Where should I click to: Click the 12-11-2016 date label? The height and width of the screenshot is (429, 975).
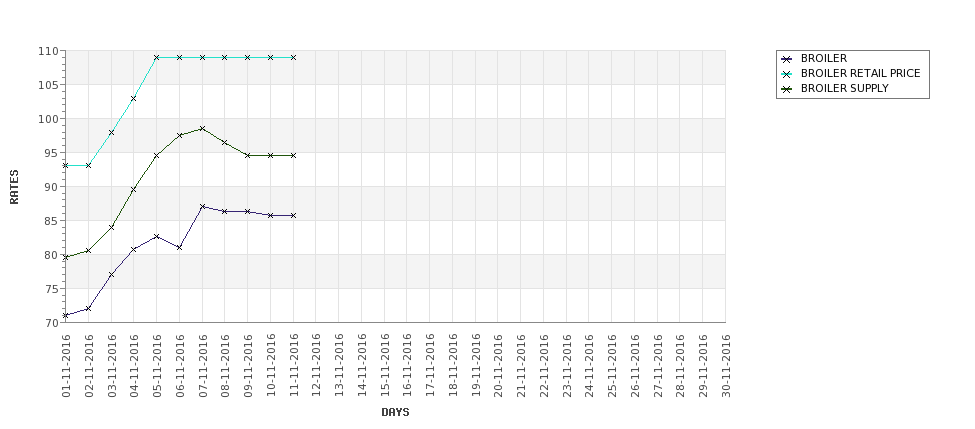click(x=316, y=366)
